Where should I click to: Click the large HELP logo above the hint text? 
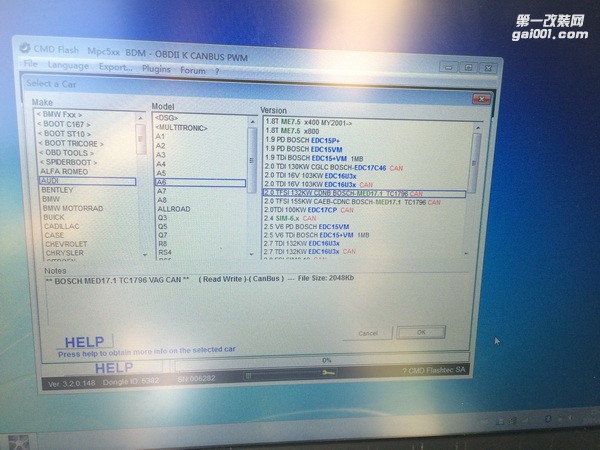[86, 342]
